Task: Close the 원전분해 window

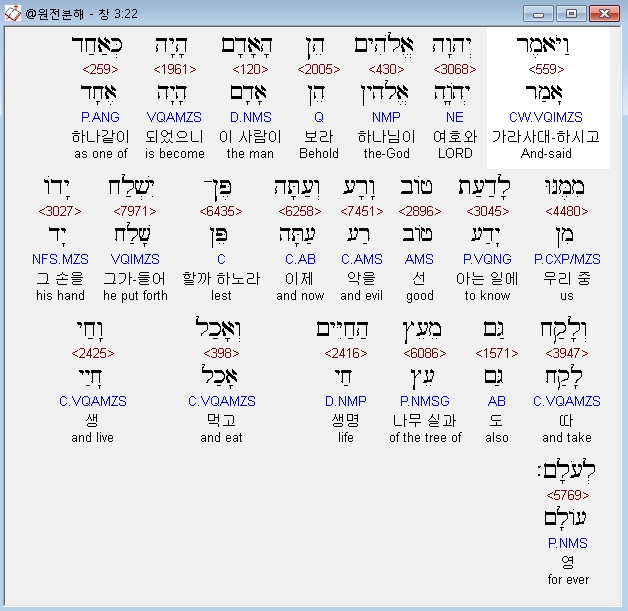Action: [x=604, y=14]
